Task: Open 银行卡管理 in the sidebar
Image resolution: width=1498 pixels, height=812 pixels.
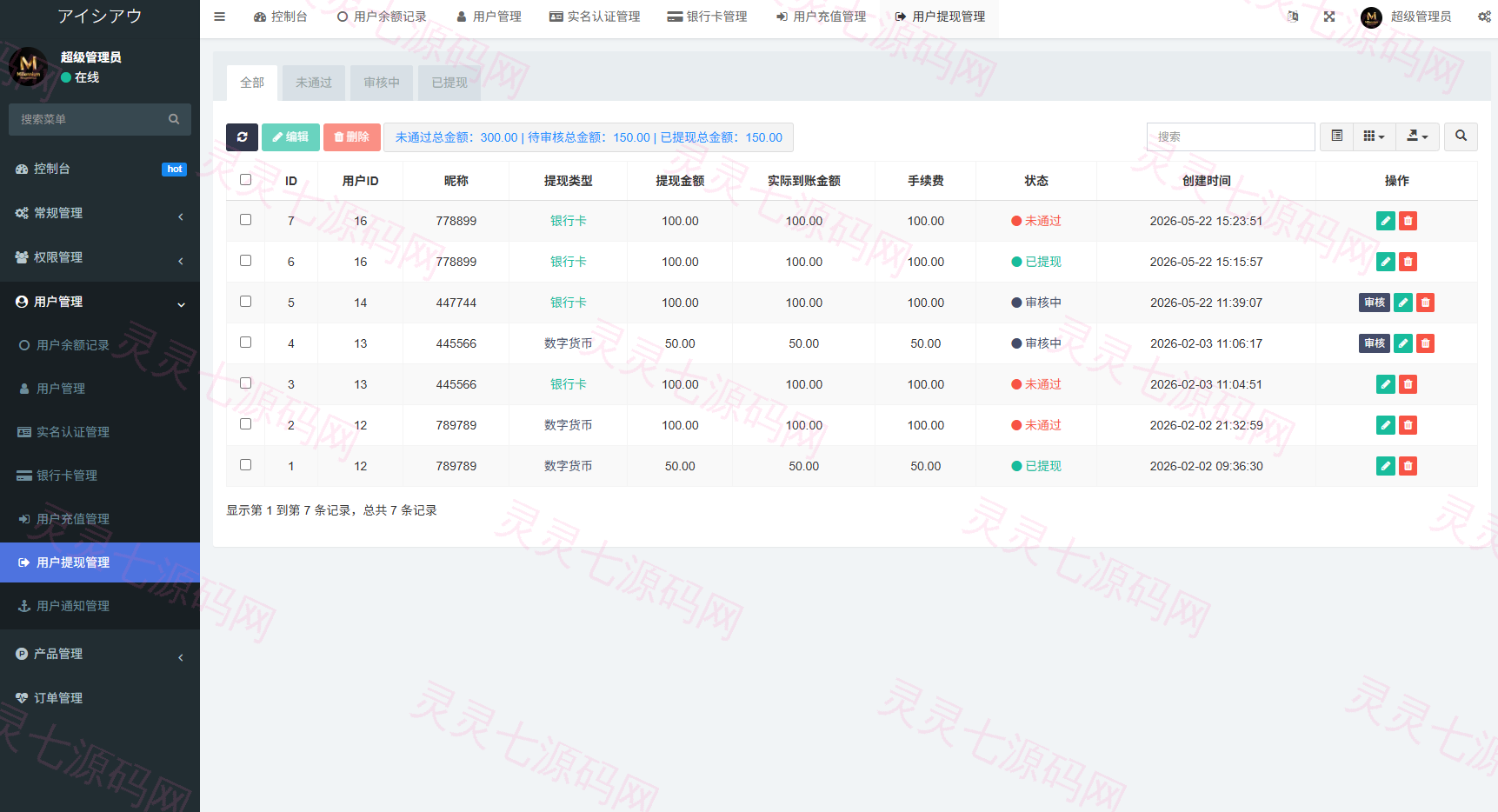Action: click(100, 476)
